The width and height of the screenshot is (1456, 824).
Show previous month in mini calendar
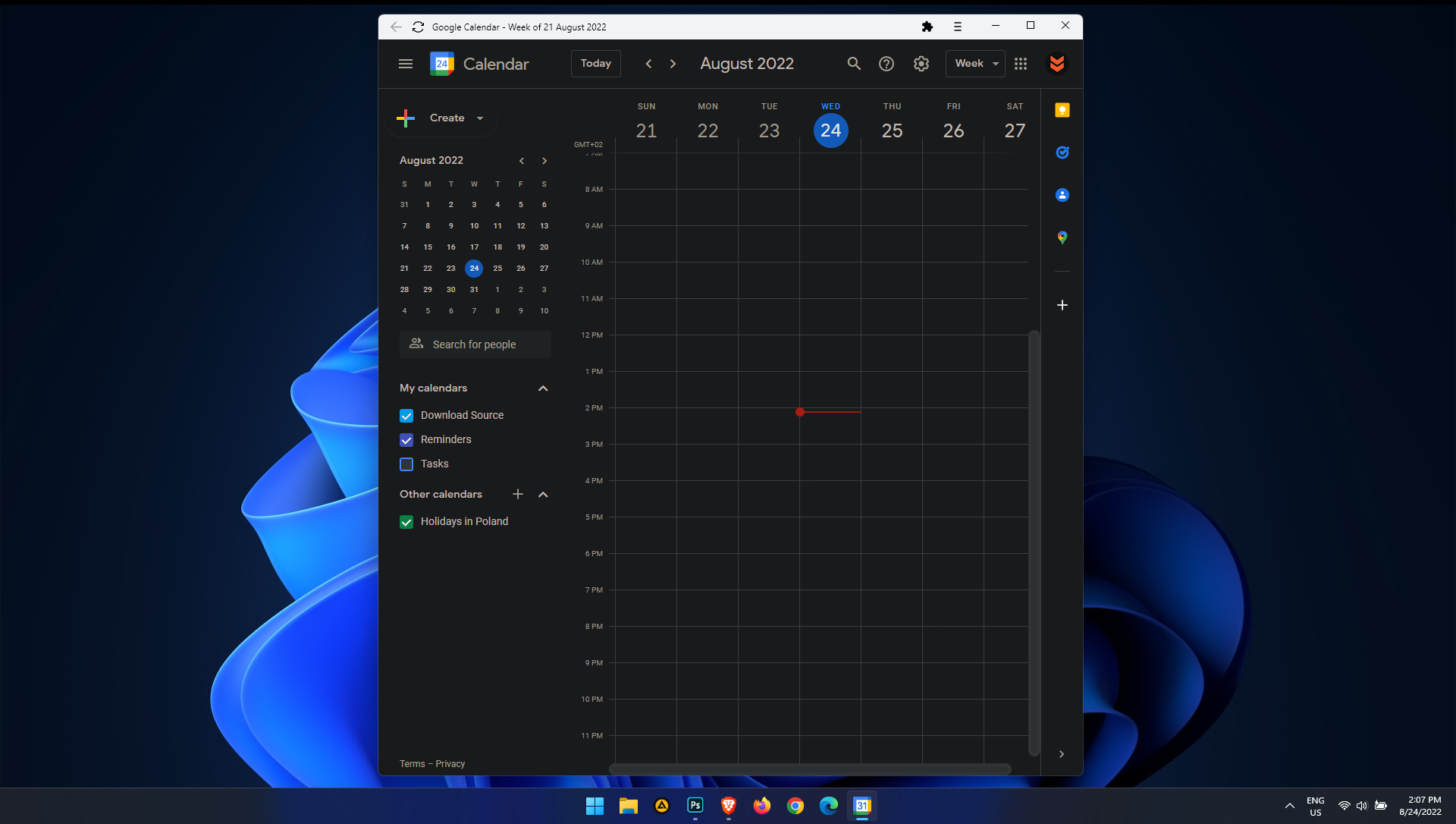(x=522, y=161)
